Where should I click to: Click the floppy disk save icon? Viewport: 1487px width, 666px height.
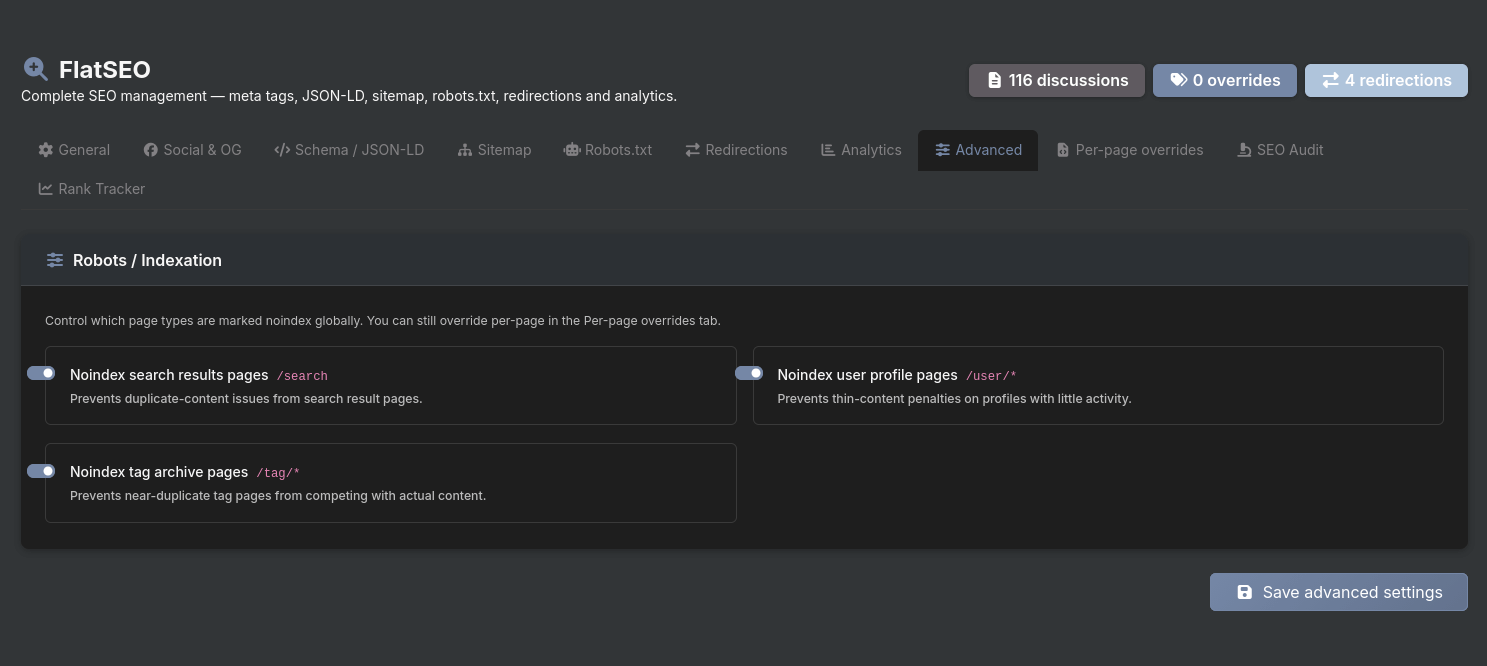pyautogui.click(x=1245, y=592)
